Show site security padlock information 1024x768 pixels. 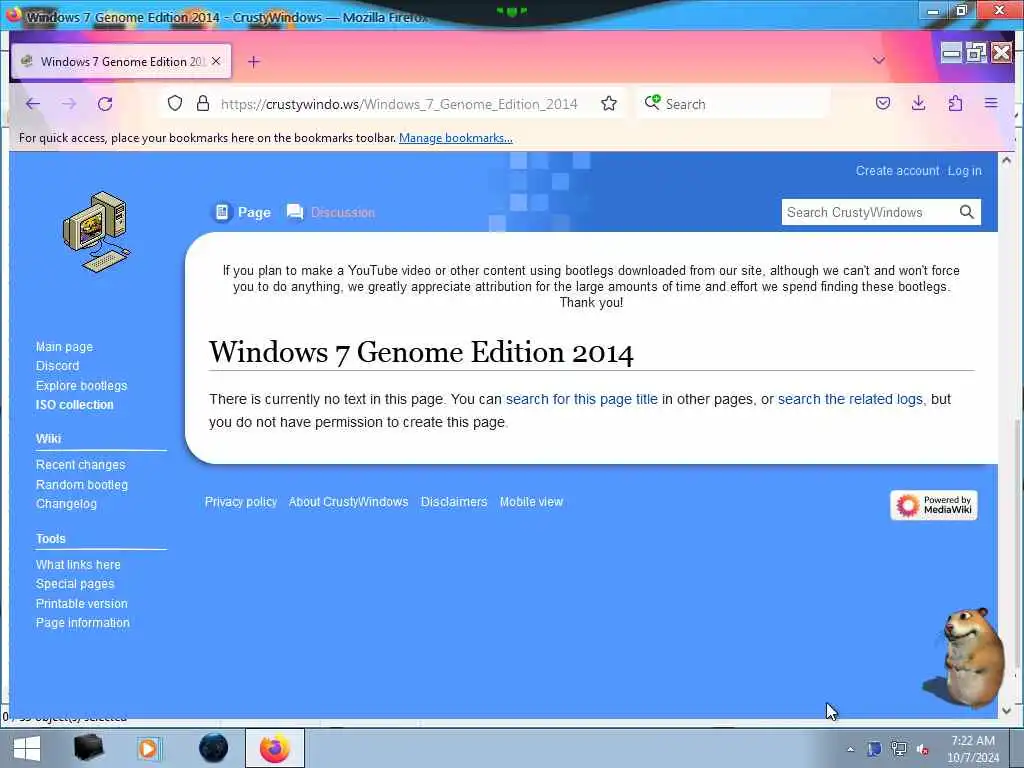coord(203,103)
